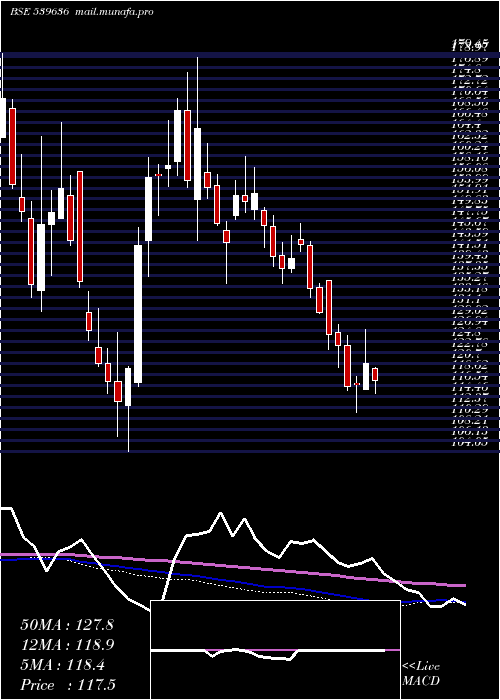Click the '5MA : 118.4' reading
This screenshot has height=700, width=500.
pos(62,665)
